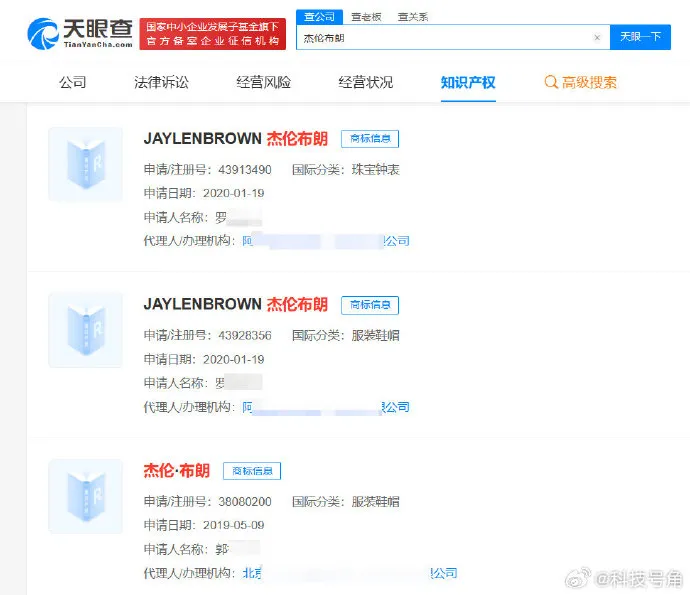Select registration number 43913490

click(x=245, y=170)
